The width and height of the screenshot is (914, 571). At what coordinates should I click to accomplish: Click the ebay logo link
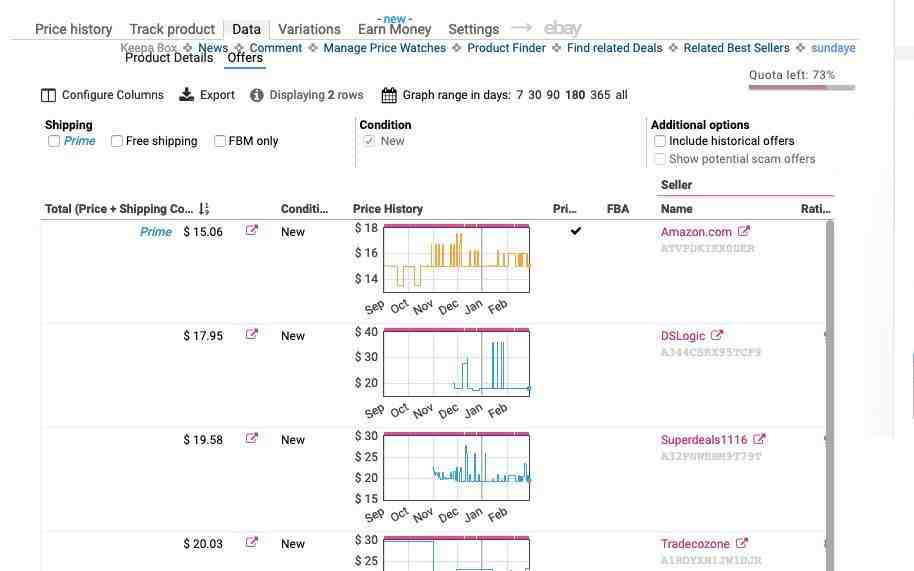click(x=563, y=28)
